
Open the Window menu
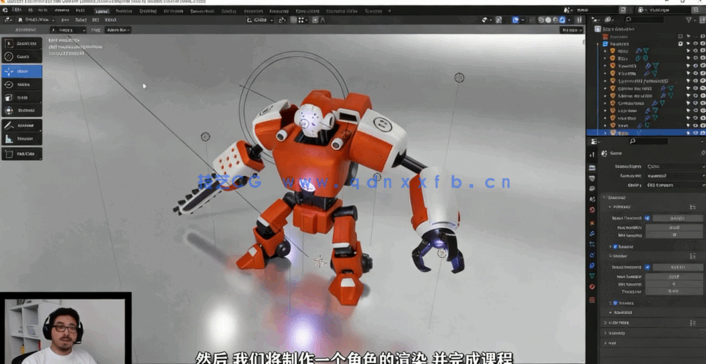pos(62,10)
